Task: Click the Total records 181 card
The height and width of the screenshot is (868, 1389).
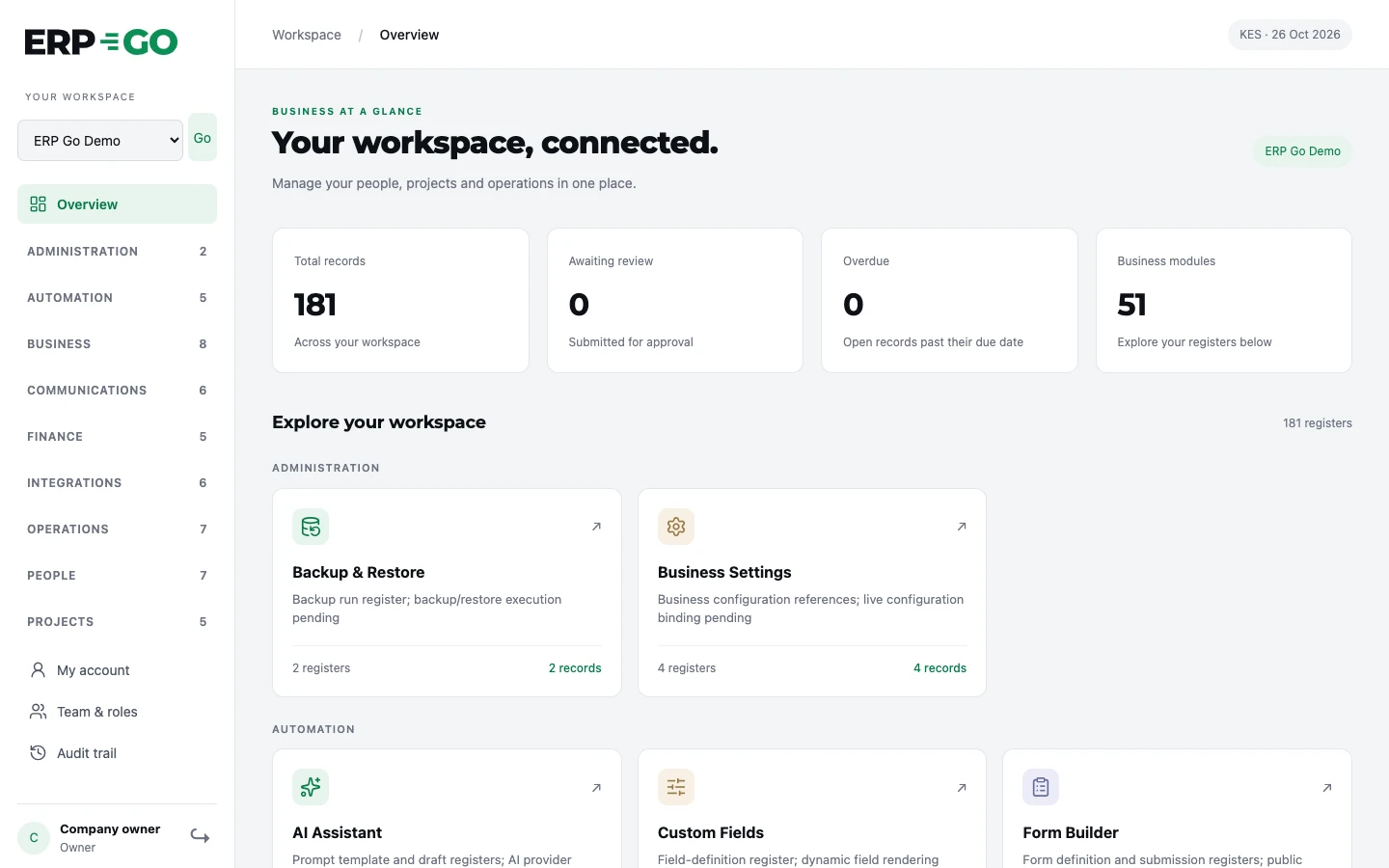Action: (400, 301)
